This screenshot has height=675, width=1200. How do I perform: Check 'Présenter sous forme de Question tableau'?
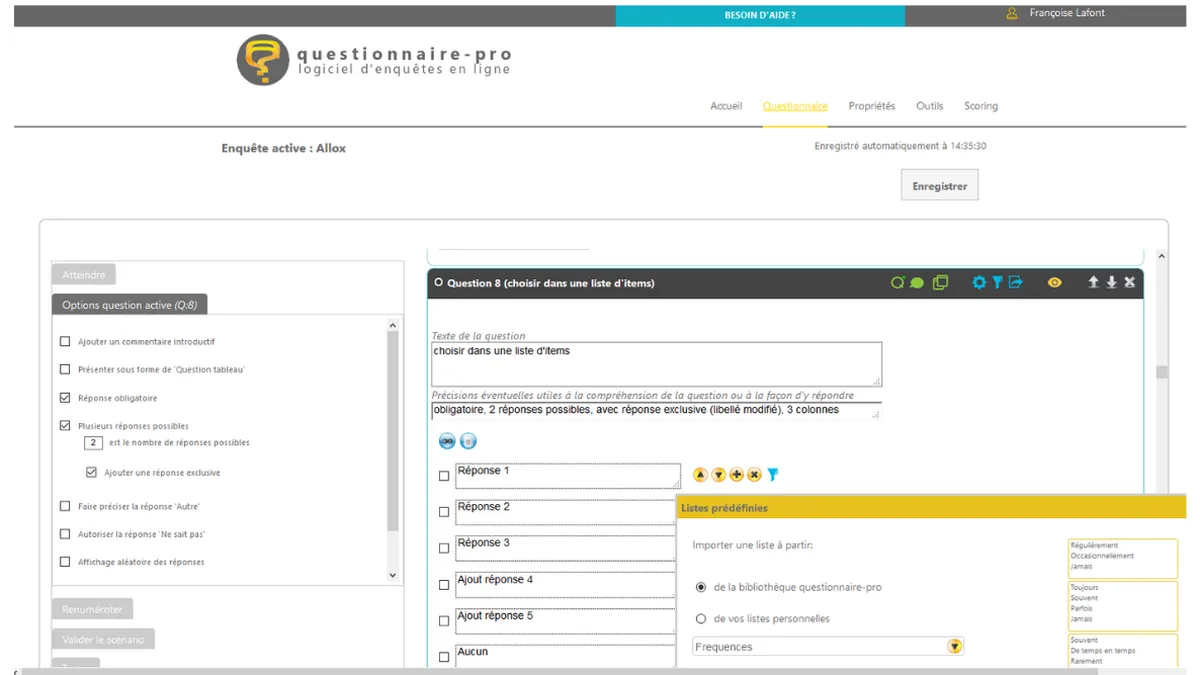[66, 370]
